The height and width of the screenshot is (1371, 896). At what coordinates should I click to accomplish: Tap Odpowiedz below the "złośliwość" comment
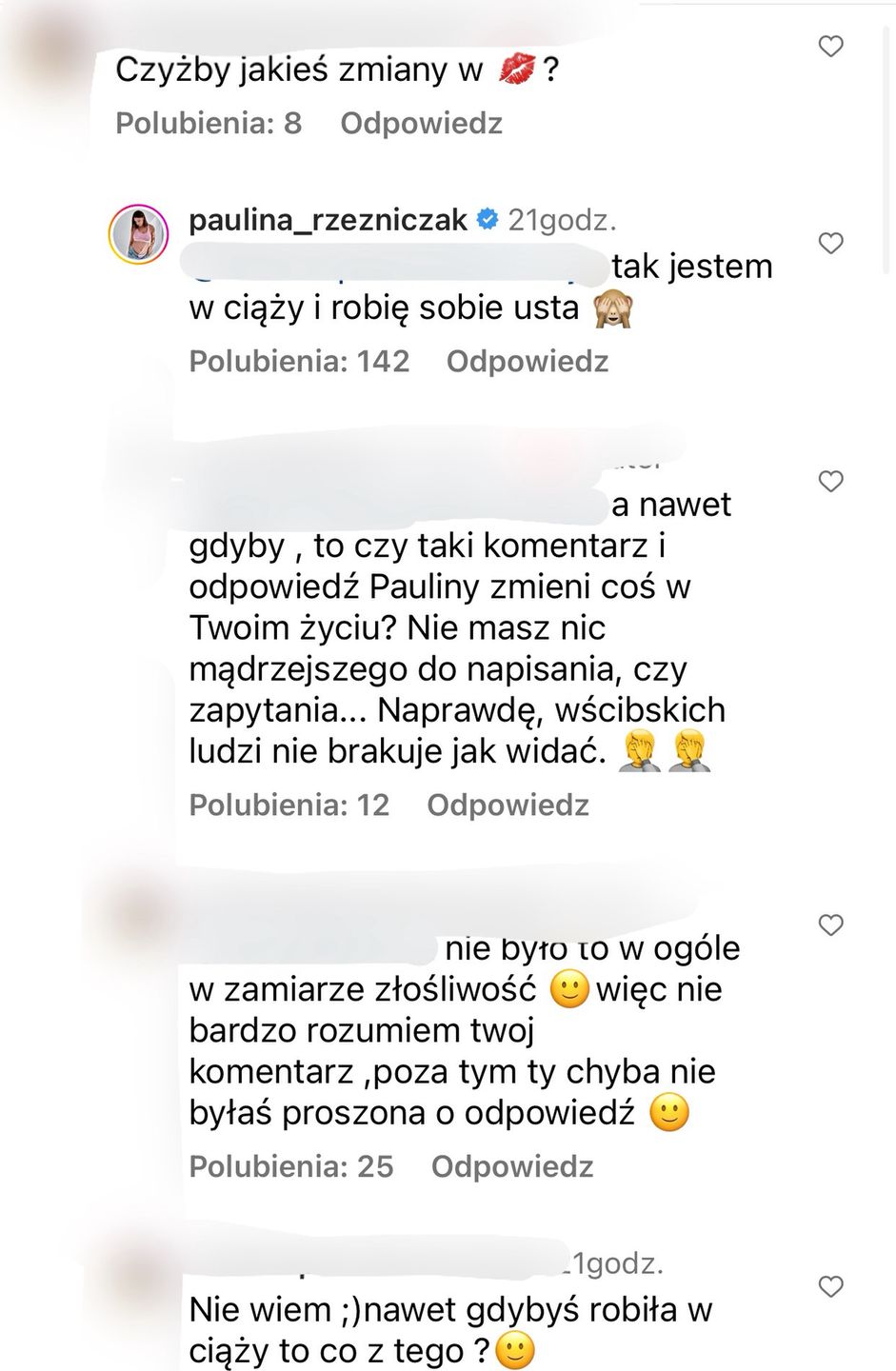tap(512, 1166)
